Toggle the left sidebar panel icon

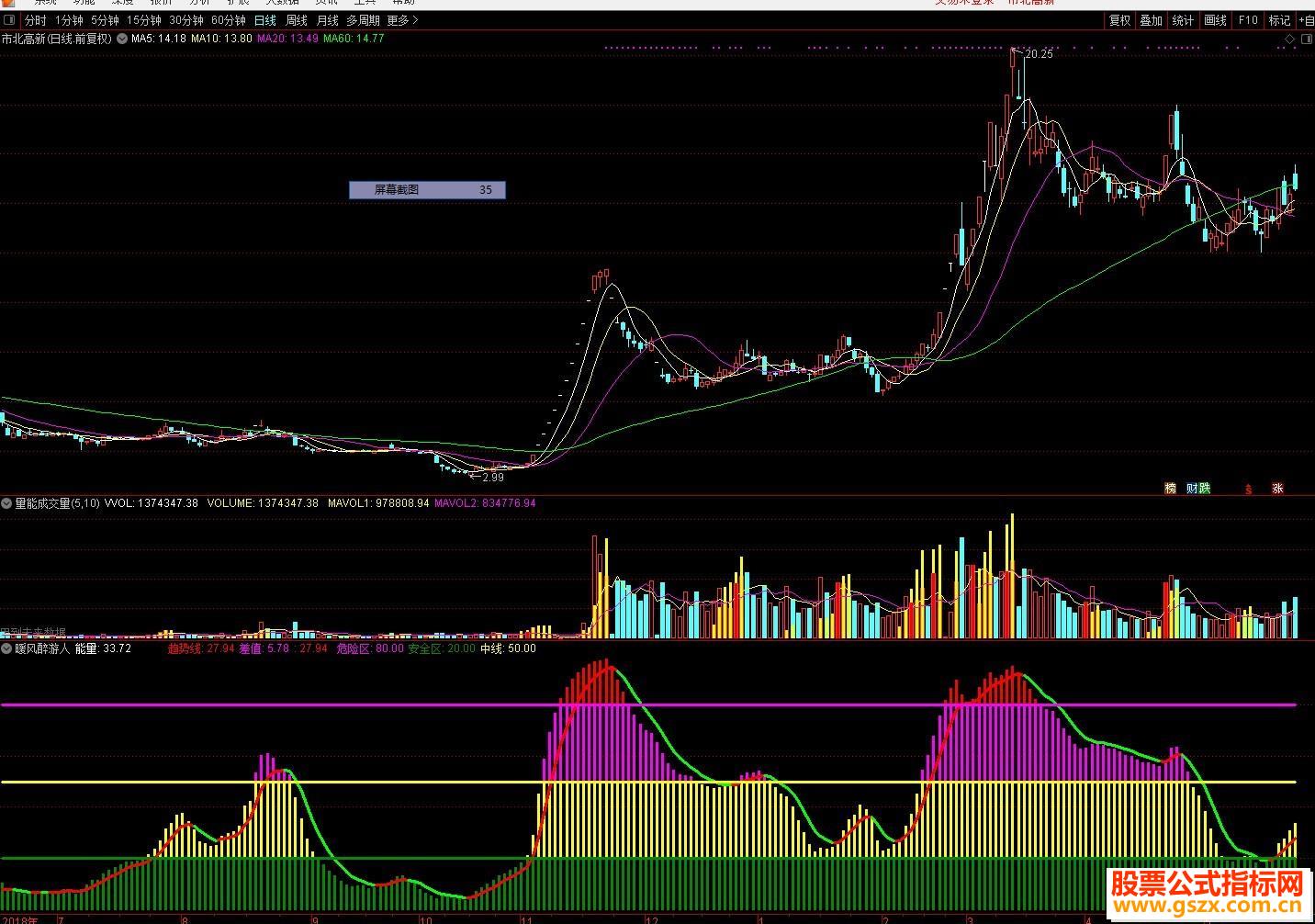click(8, 20)
